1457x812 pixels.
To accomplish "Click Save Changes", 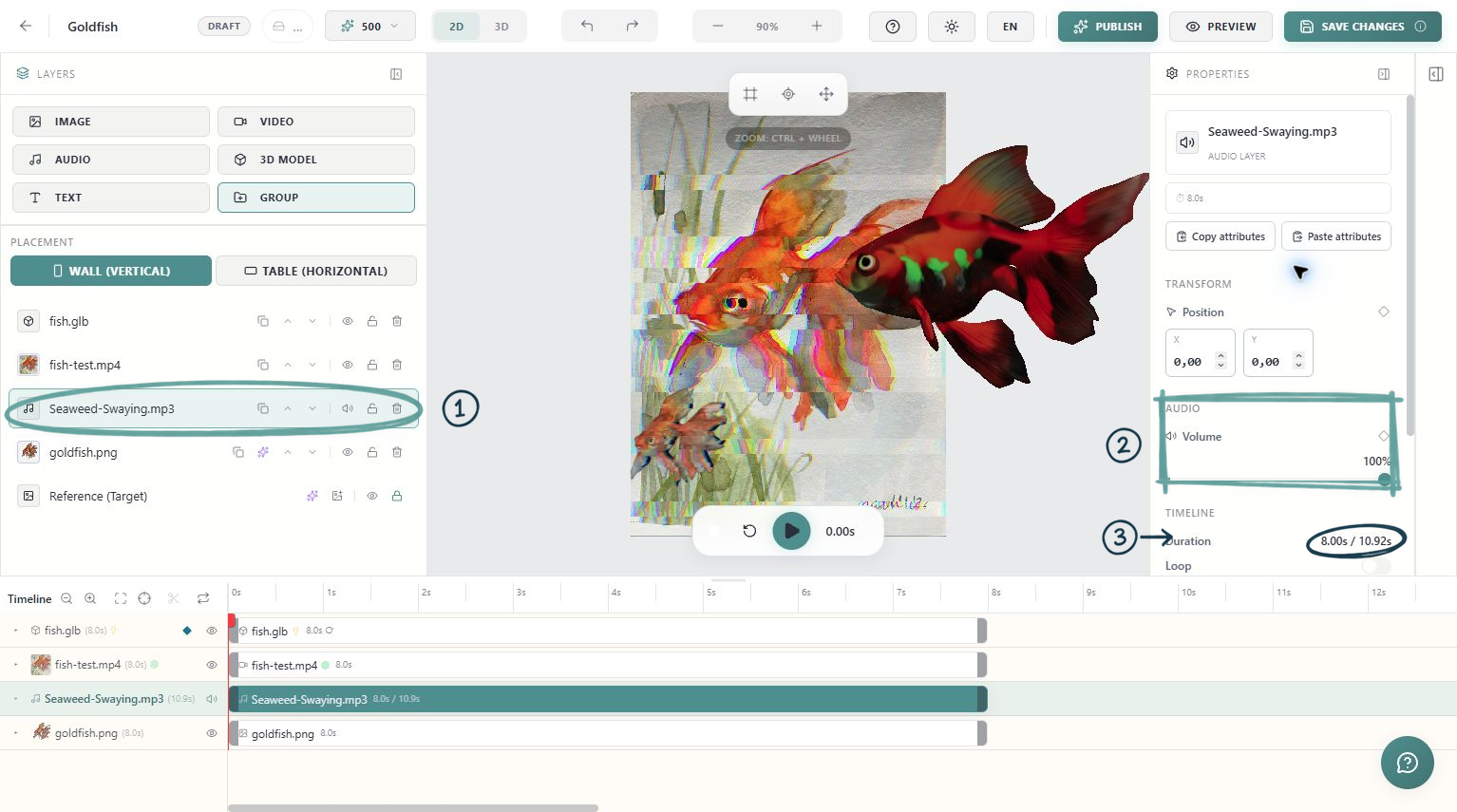I will (1363, 27).
